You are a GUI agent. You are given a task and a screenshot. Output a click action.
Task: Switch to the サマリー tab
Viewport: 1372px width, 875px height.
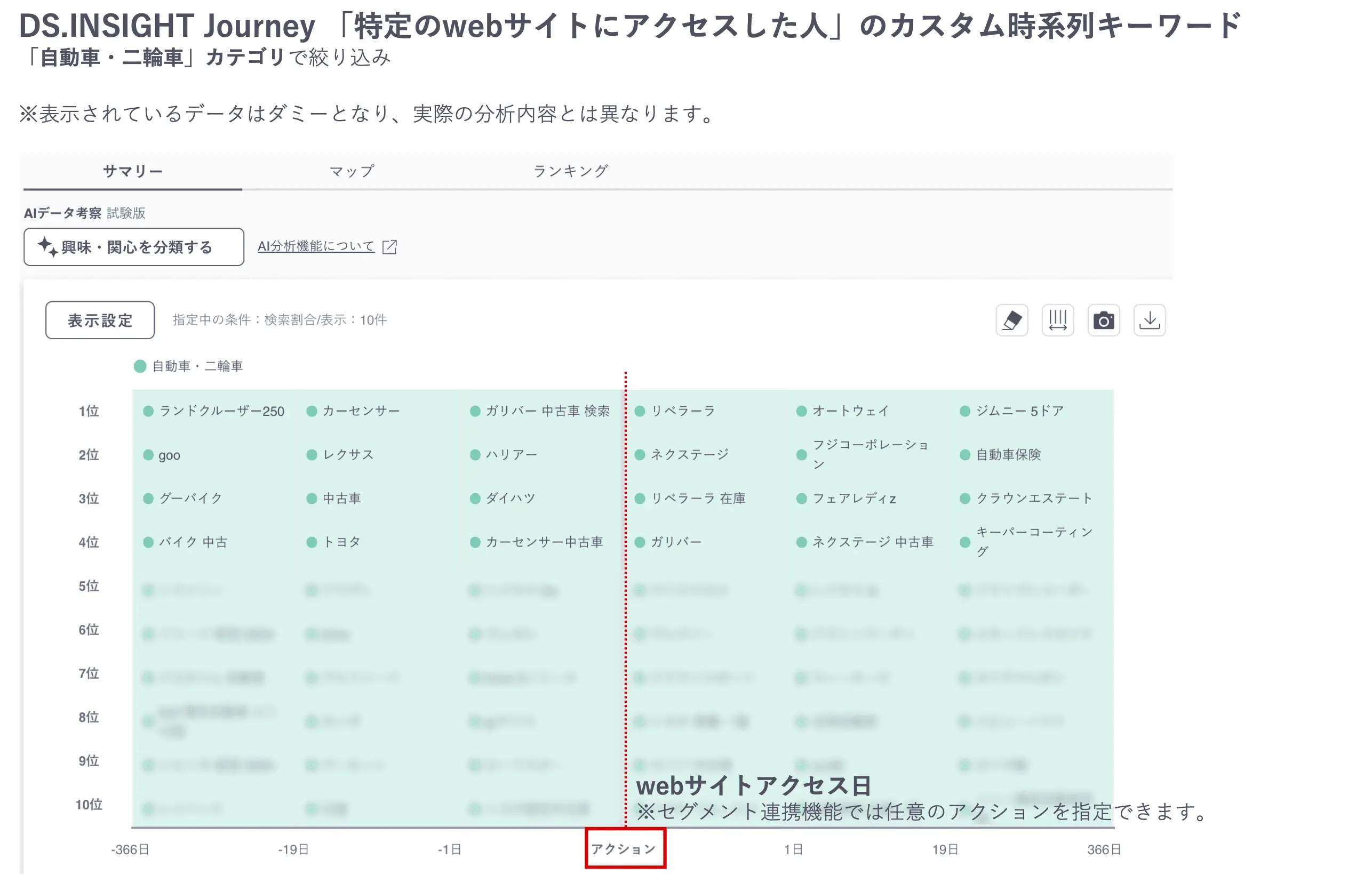click(133, 171)
